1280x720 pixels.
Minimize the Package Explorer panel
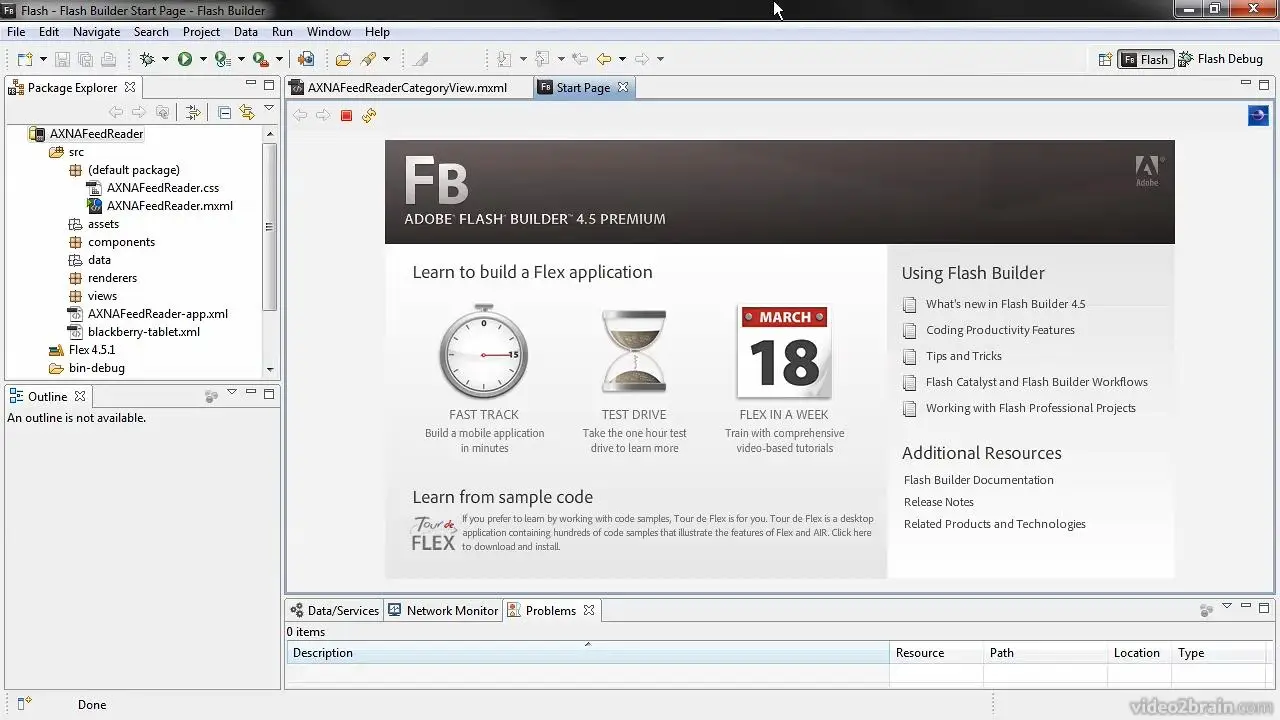click(x=249, y=85)
